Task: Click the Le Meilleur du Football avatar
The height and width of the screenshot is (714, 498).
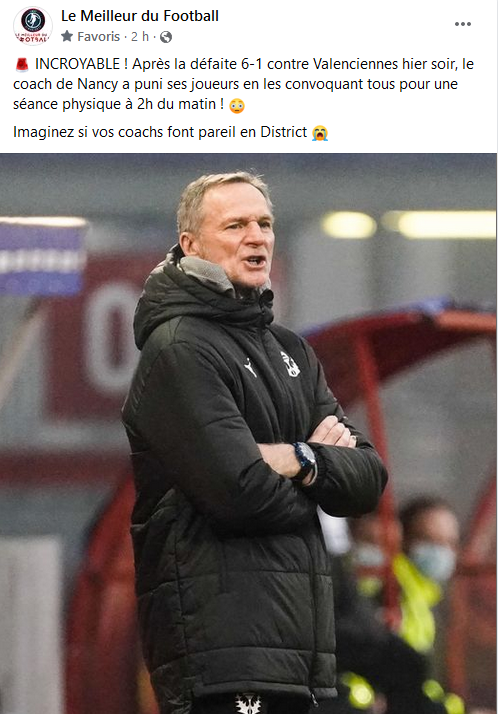Action: coord(32,25)
